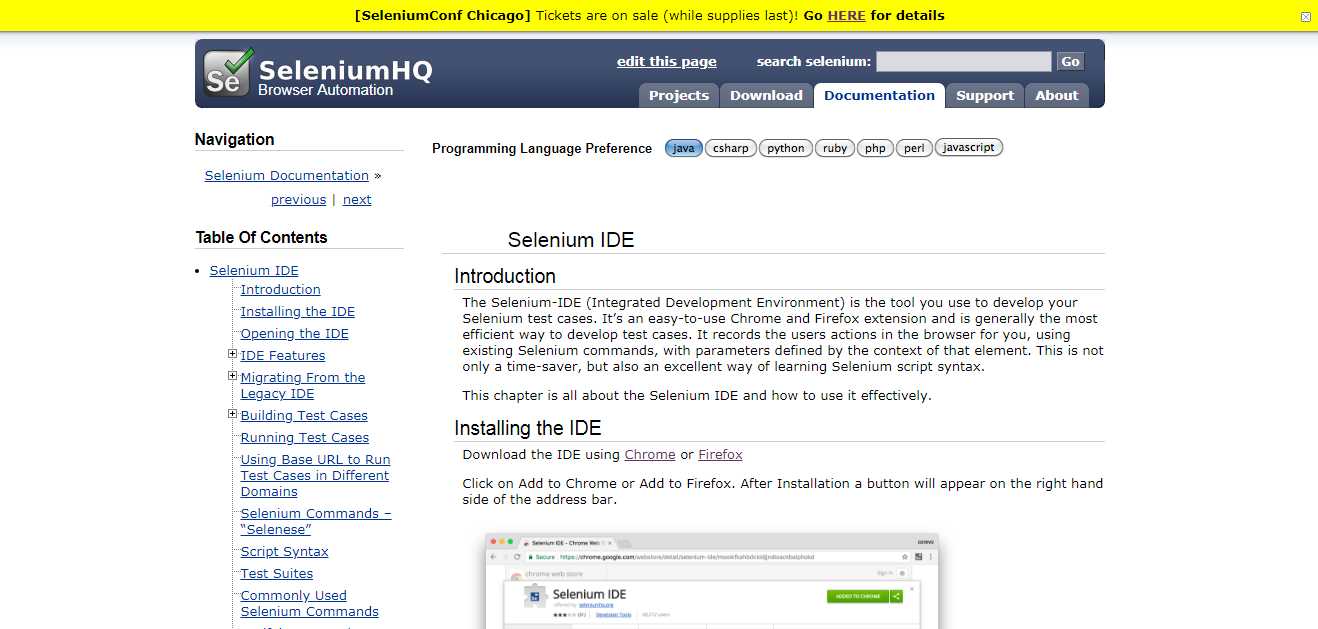Go to the next page link

357,199
